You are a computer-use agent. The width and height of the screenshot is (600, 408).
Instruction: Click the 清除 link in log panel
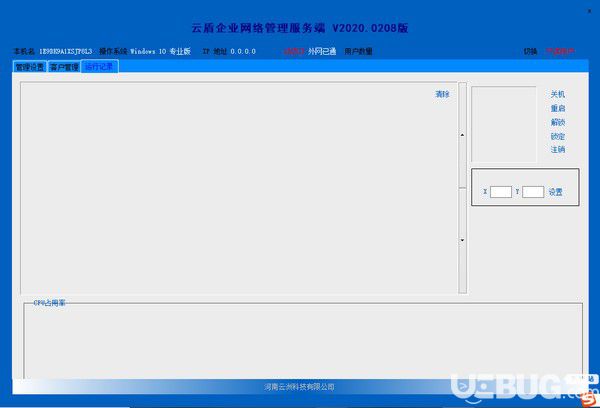point(442,94)
